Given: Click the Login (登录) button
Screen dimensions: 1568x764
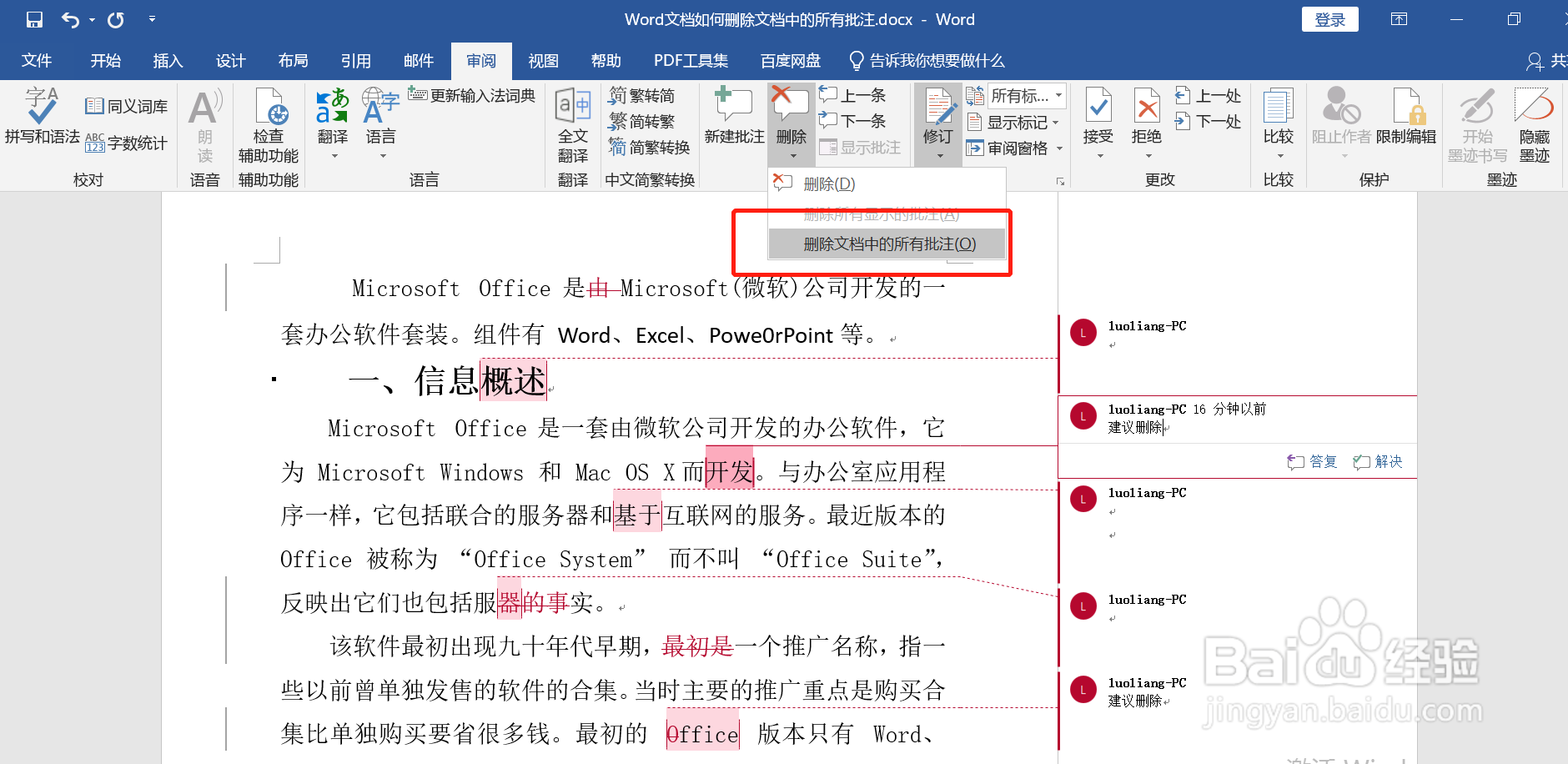Looking at the screenshot, I should coord(1329,20).
